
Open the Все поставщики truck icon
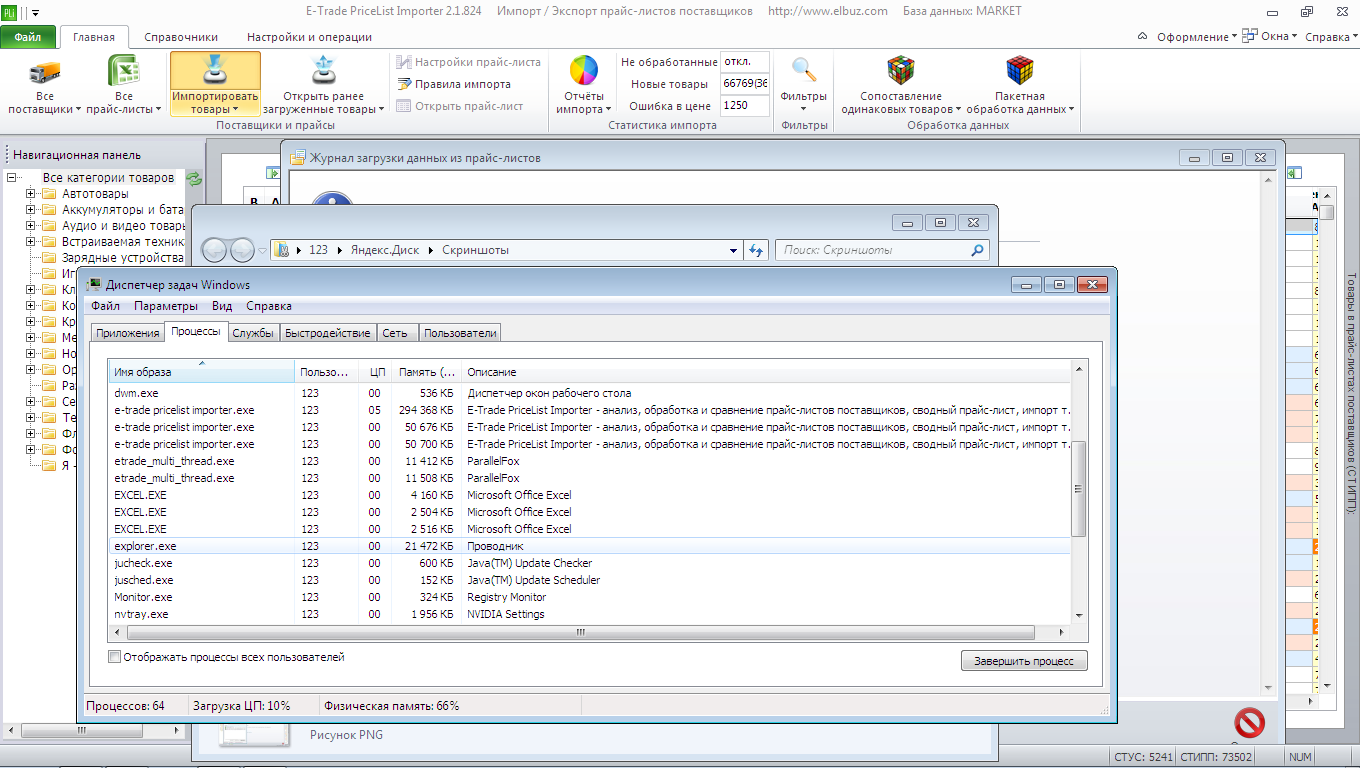(45, 72)
